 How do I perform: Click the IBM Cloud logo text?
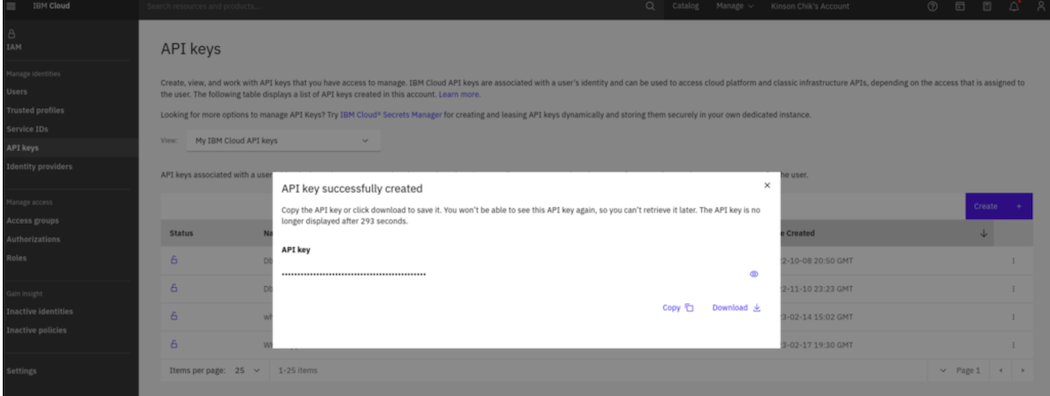pos(51,6)
